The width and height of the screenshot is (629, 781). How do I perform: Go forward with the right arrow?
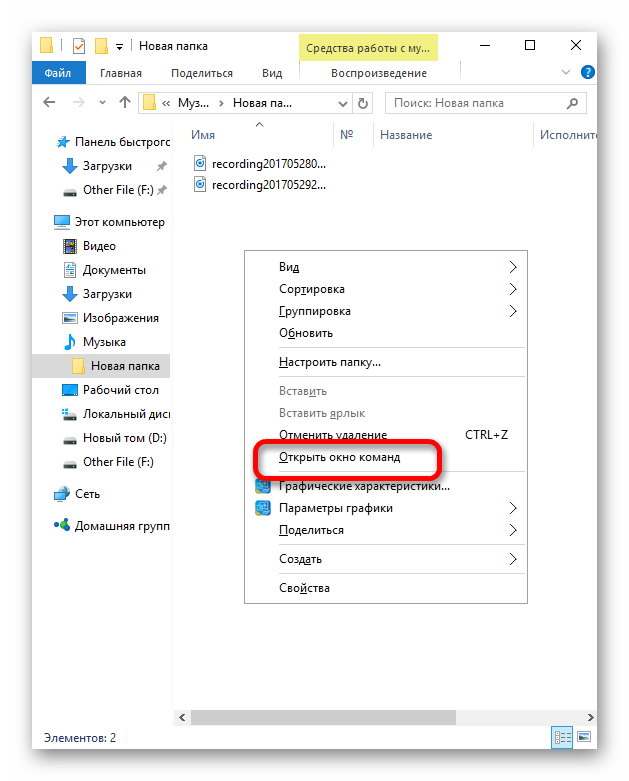click(x=78, y=103)
